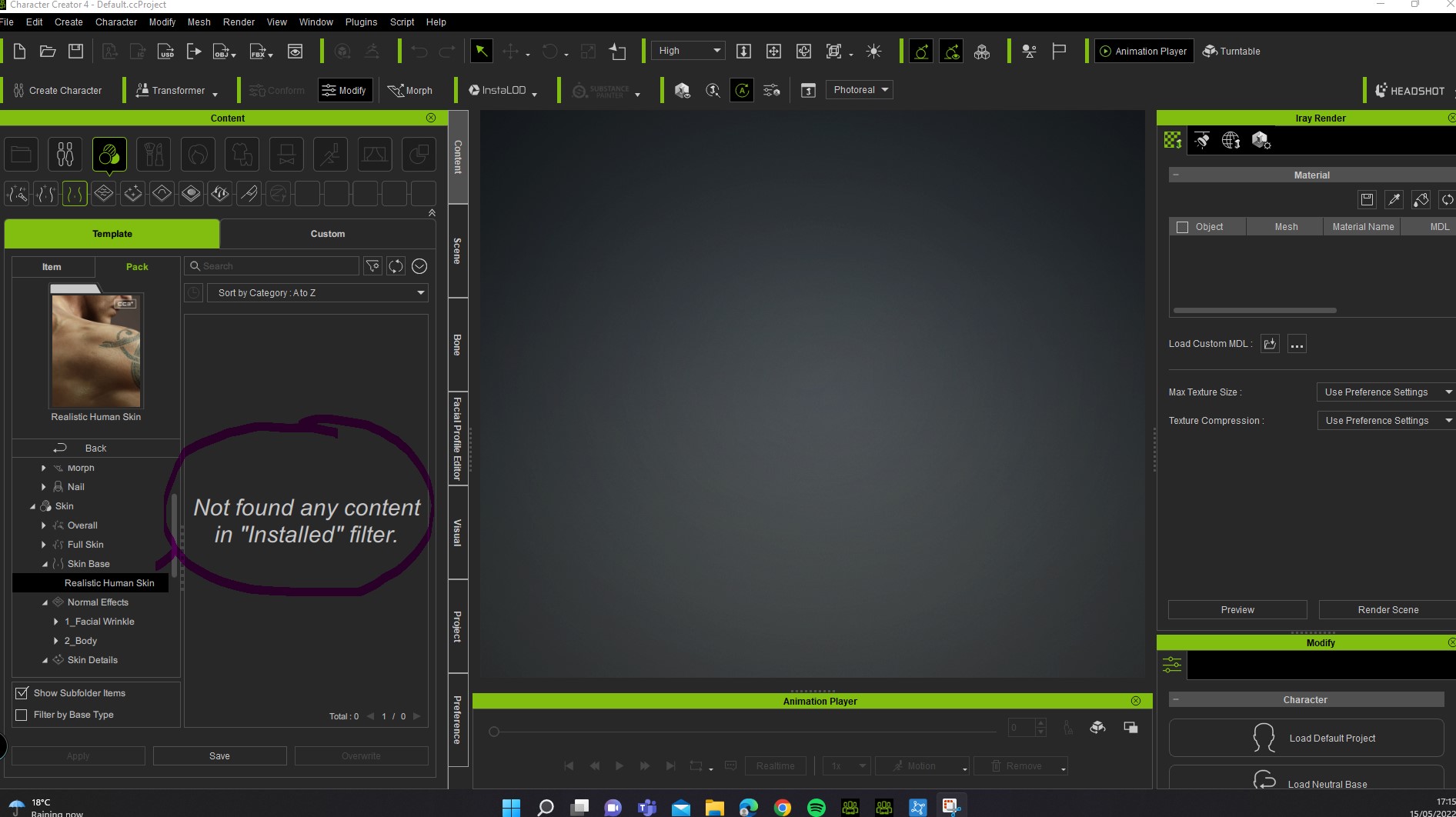The height and width of the screenshot is (817, 1456).
Task: Click the Preview render button
Action: tap(1237, 610)
